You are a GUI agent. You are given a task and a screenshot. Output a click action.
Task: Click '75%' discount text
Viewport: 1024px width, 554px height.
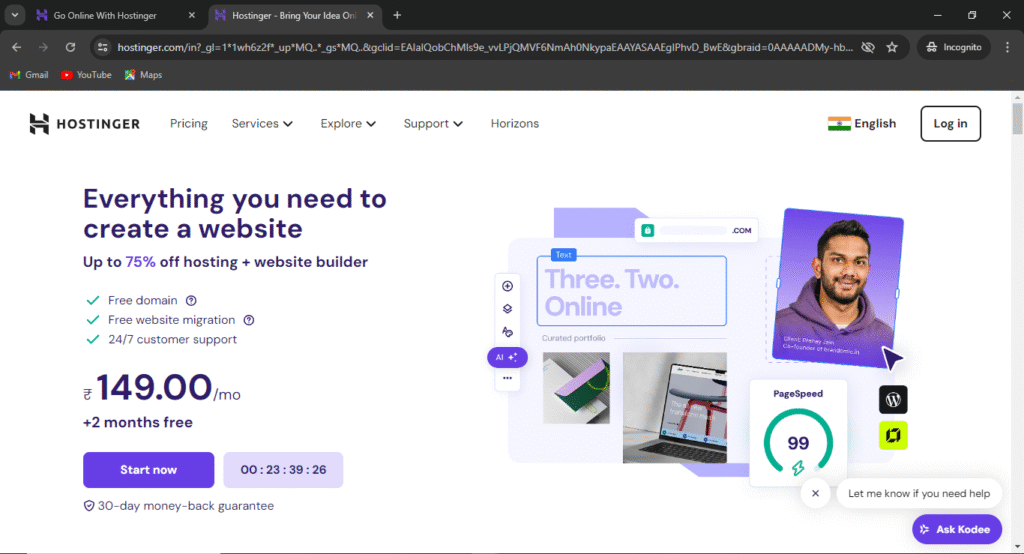pos(140,262)
